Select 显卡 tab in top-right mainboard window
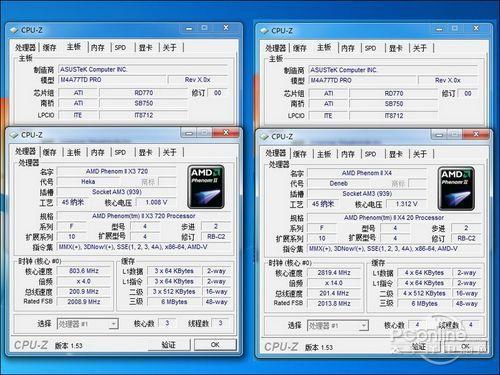Screen dimensions: 500x375 (396, 48)
